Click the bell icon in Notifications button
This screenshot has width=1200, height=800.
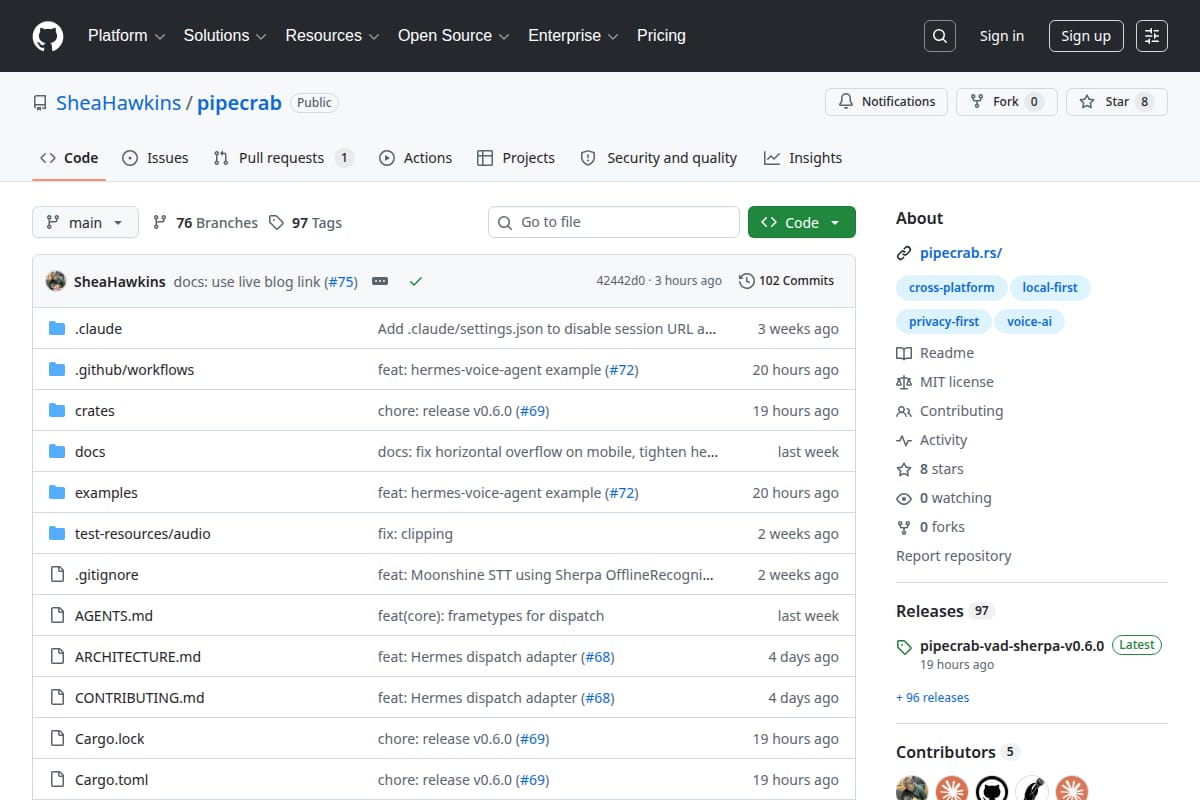846,102
